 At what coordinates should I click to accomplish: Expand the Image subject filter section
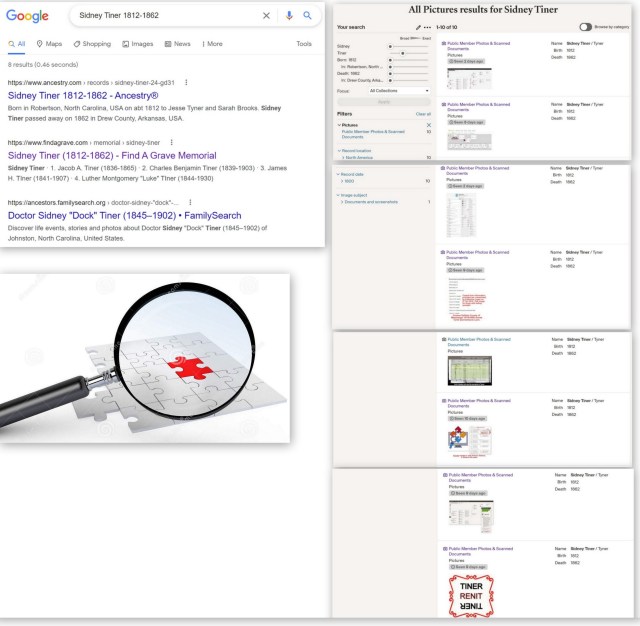tap(339, 196)
